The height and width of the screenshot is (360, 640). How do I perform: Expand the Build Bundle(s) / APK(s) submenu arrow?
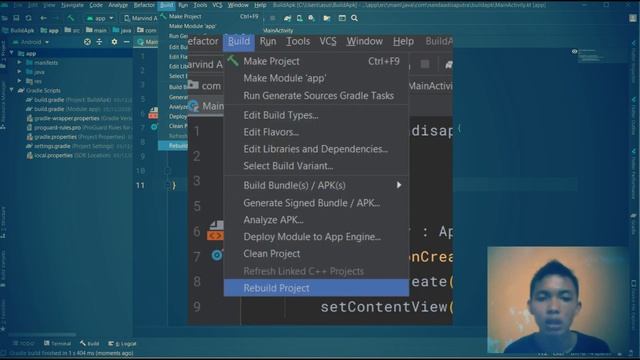(x=399, y=185)
